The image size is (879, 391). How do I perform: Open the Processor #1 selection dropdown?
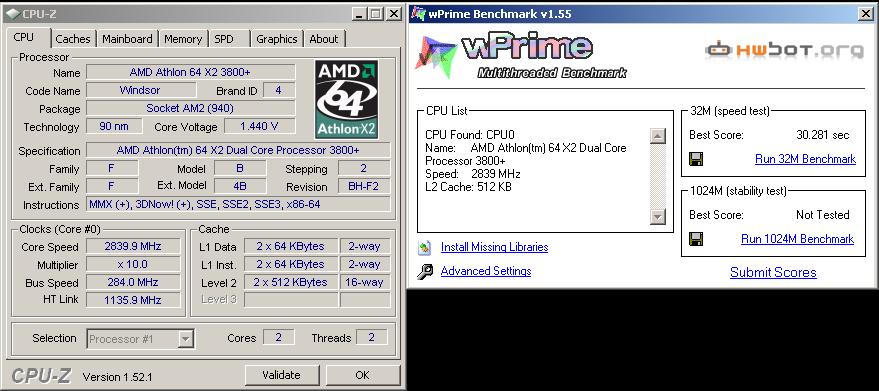[186, 339]
